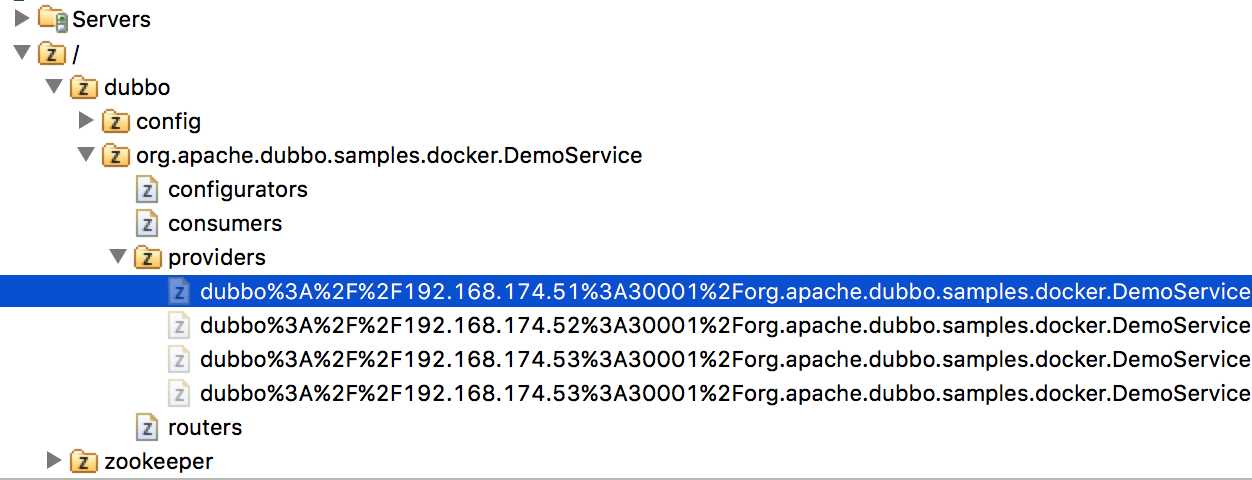This screenshot has width=1252, height=480.
Task: Click the config node icon
Action: click(117, 121)
